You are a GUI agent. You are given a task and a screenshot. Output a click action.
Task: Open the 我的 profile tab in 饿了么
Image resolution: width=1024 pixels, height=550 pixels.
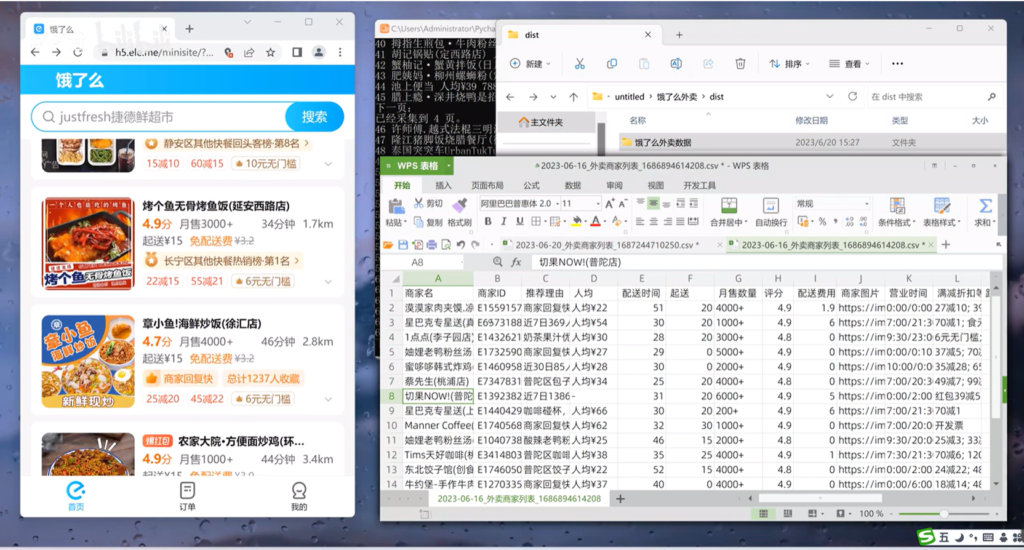(298, 496)
